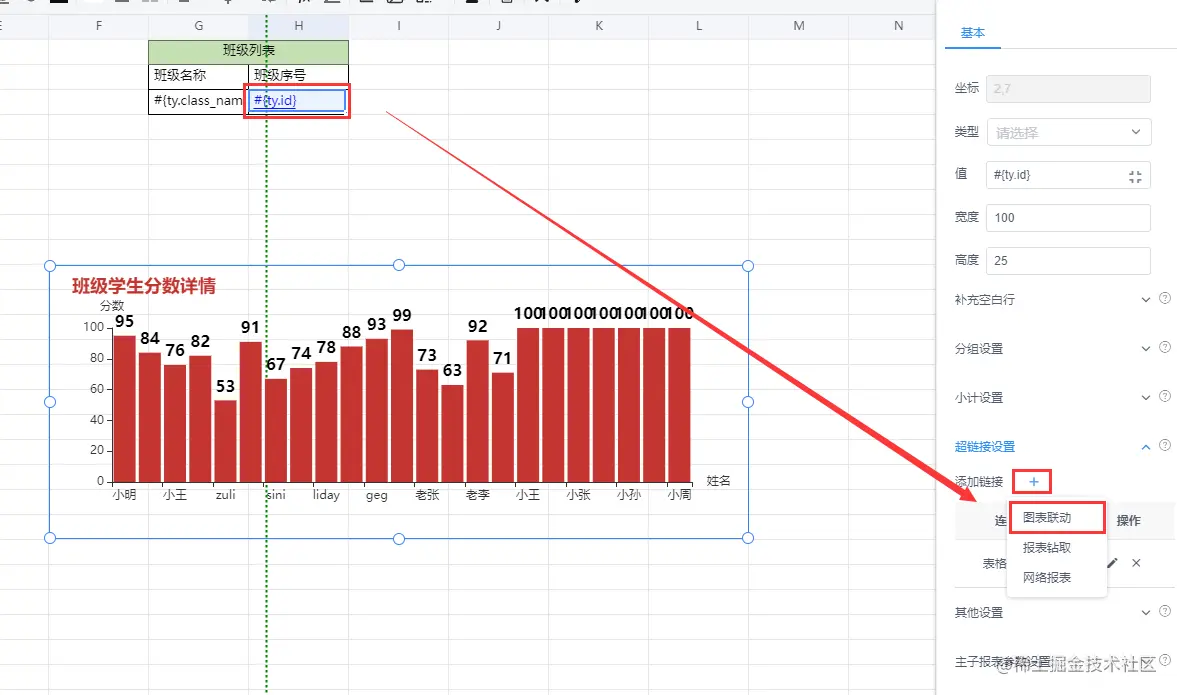The height and width of the screenshot is (695, 1177).
Task: Switch to the 基本 tab
Action: (x=973, y=33)
